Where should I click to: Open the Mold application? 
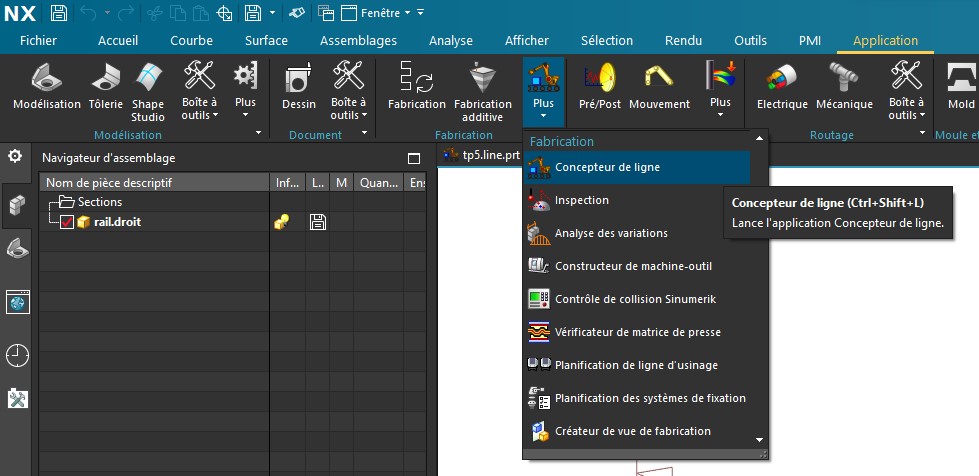click(962, 87)
